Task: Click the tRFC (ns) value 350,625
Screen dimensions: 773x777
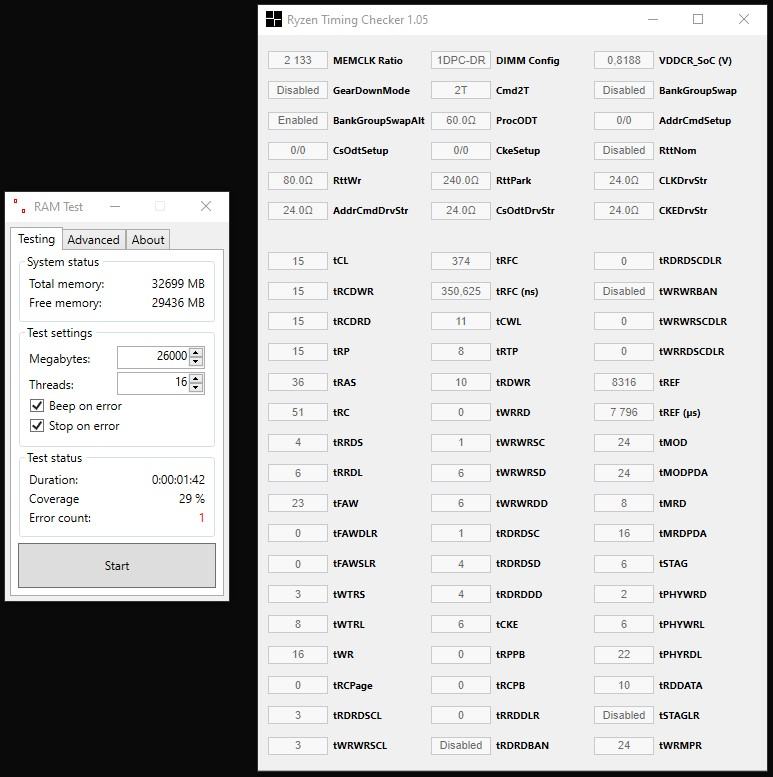Action: pyautogui.click(x=461, y=291)
